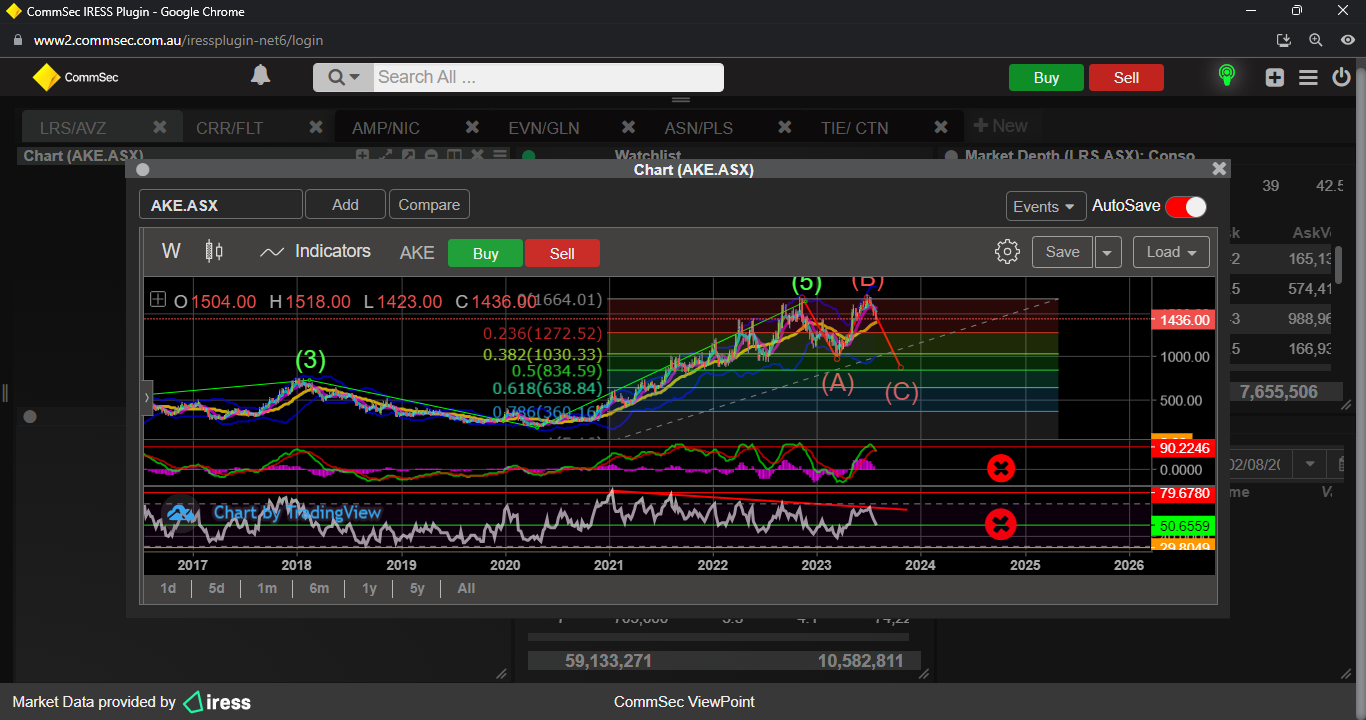Open the Load dropdown

coord(1171,252)
